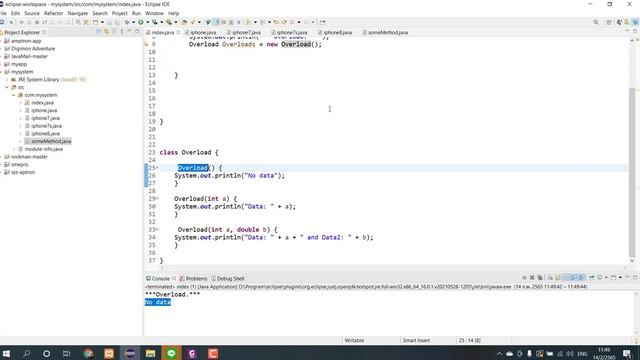Click language indicator ENG in system tray
The width and height of the screenshot is (640, 360).
click(x=582, y=353)
